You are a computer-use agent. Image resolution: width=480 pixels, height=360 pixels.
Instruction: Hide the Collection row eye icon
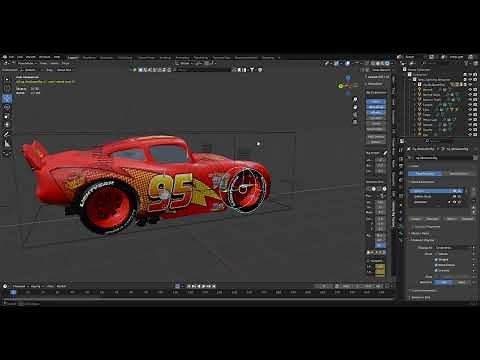470,75
